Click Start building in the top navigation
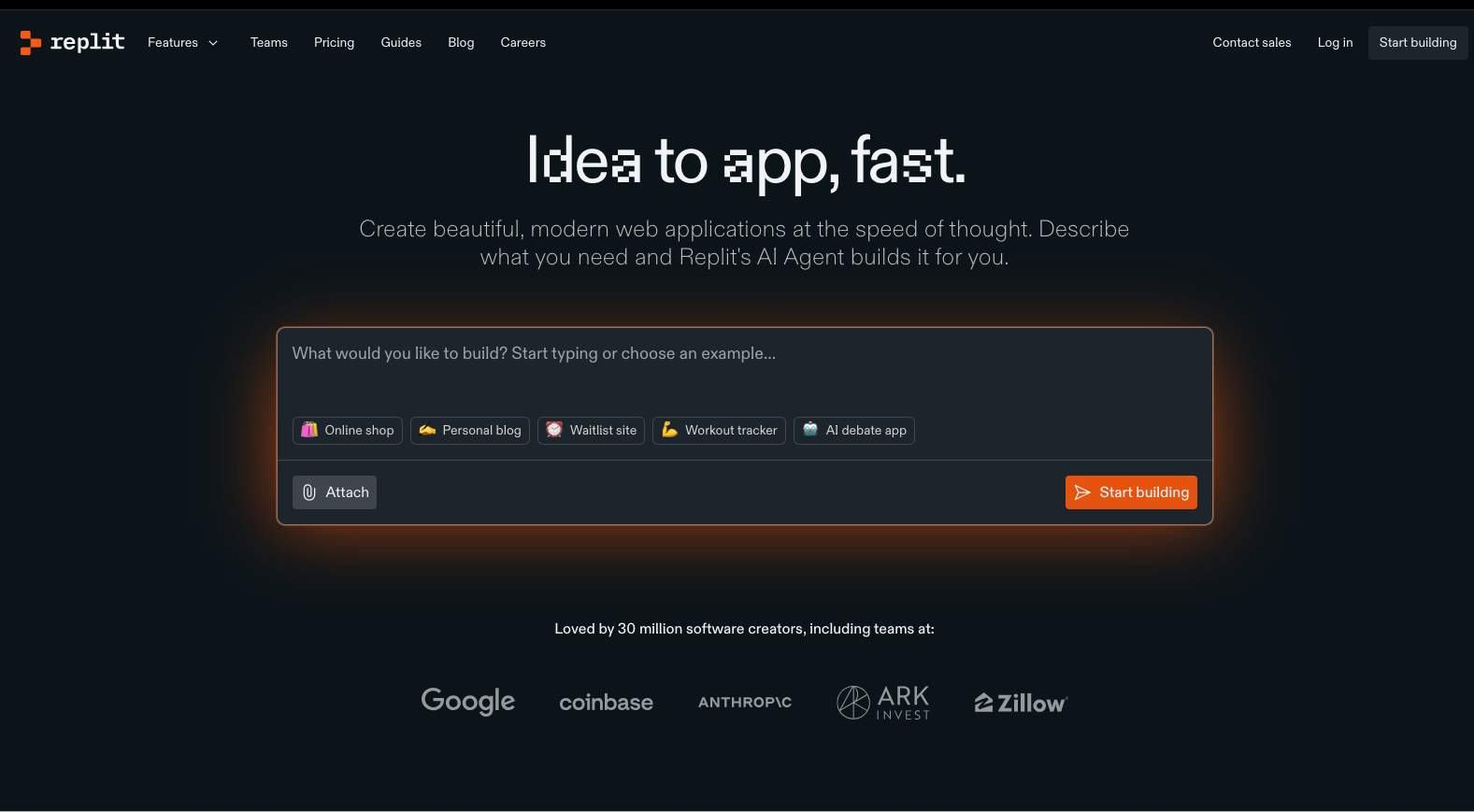The image size is (1474, 812). pyautogui.click(x=1418, y=43)
